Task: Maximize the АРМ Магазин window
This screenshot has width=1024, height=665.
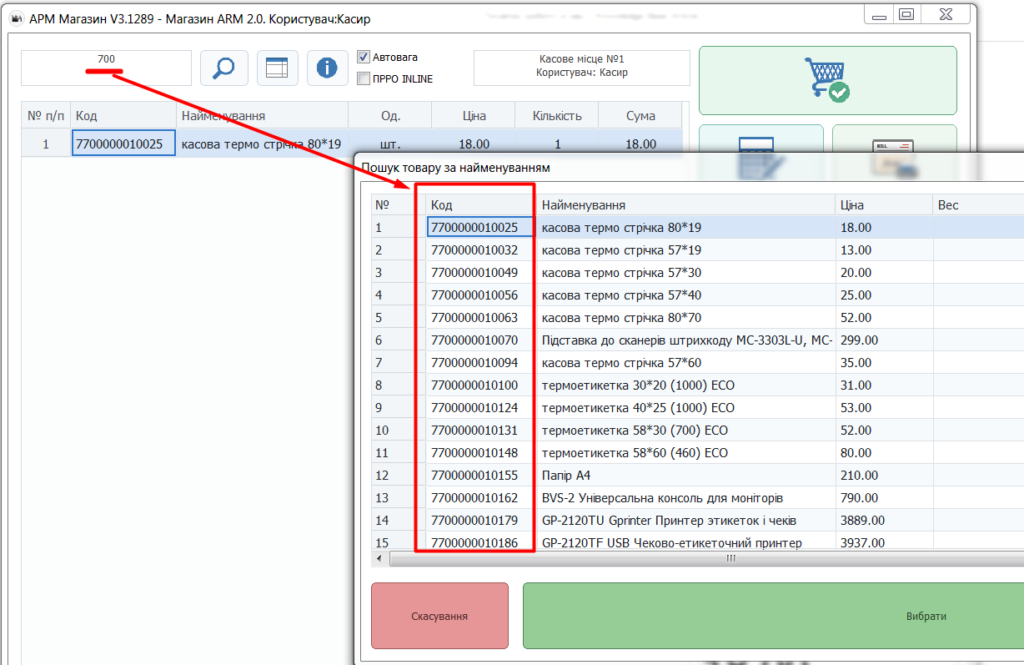Action: point(907,14)
